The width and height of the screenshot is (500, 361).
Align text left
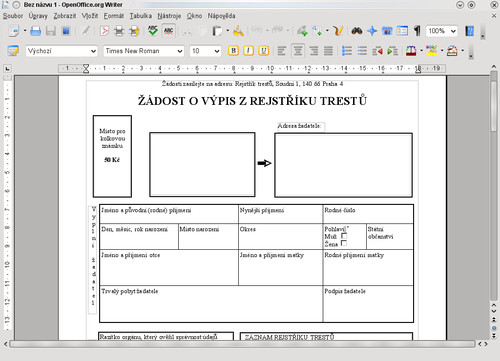pyautogui.click(x=282, y=51)
